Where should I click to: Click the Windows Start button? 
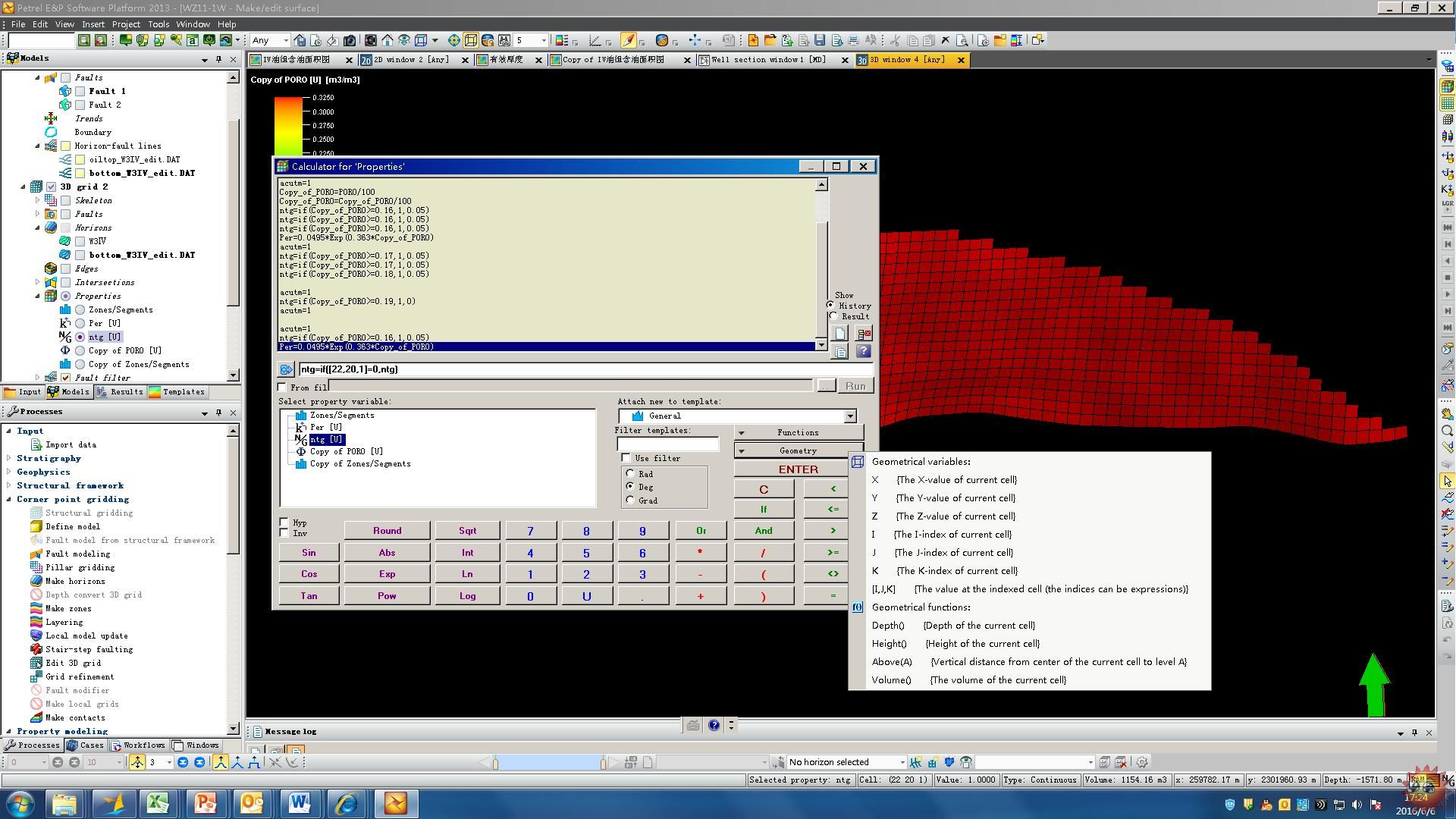pyautogui.click(x=20, y=803)
